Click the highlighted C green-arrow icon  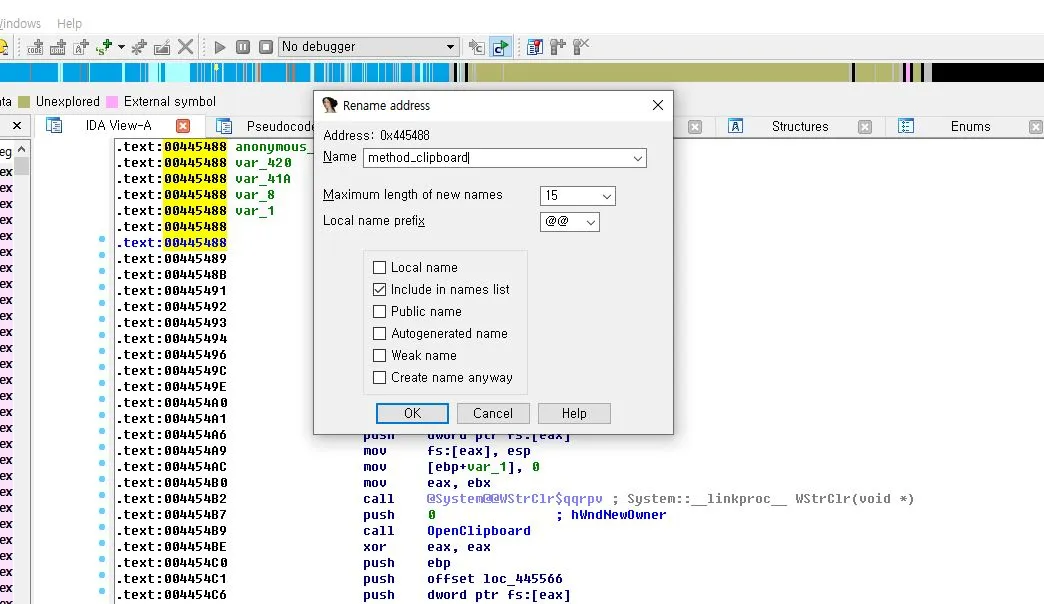coord(500,47)
